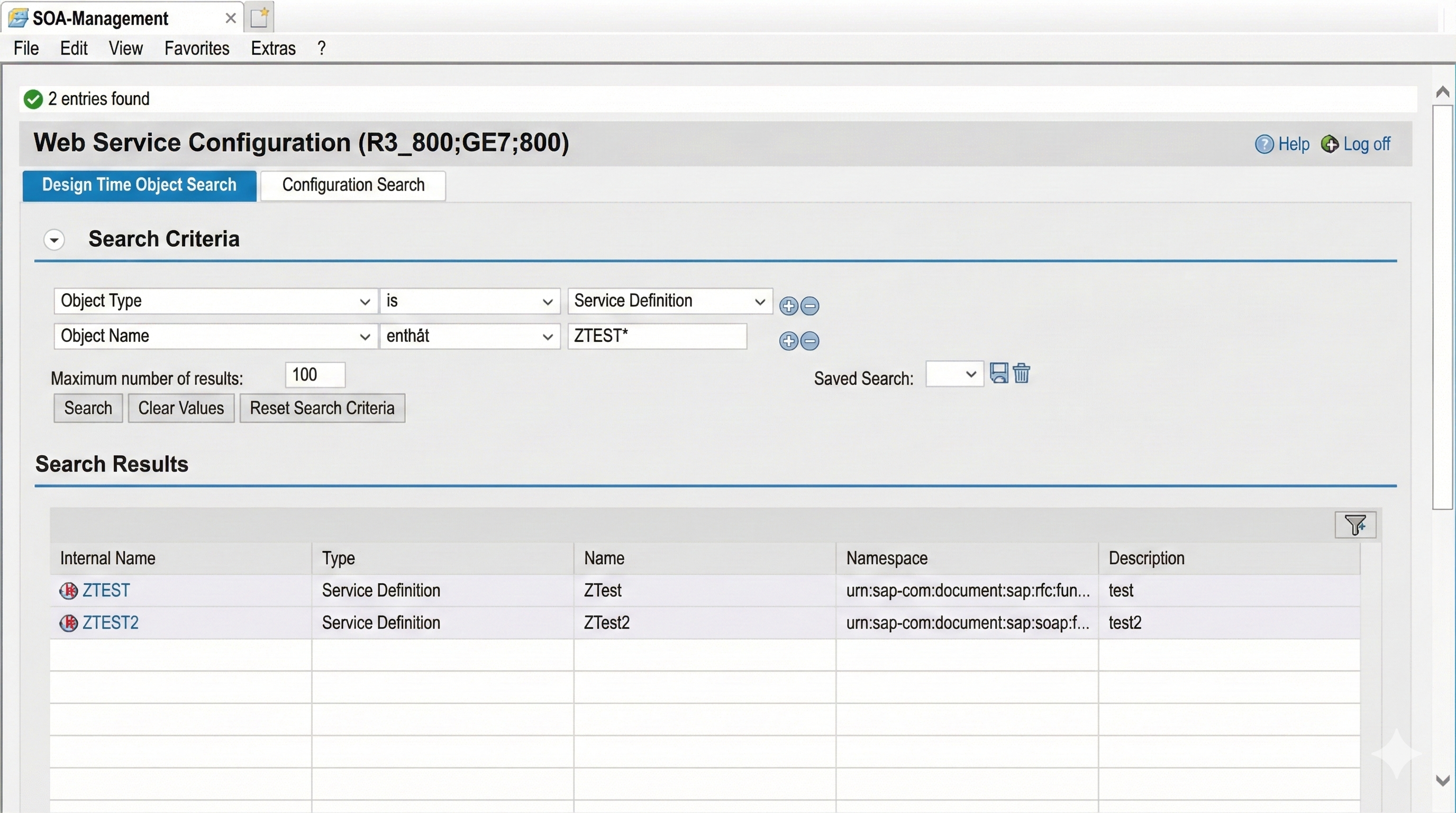Switch to the Configuration Search tab
1456x813 pixels.
[x=353, y=185]
